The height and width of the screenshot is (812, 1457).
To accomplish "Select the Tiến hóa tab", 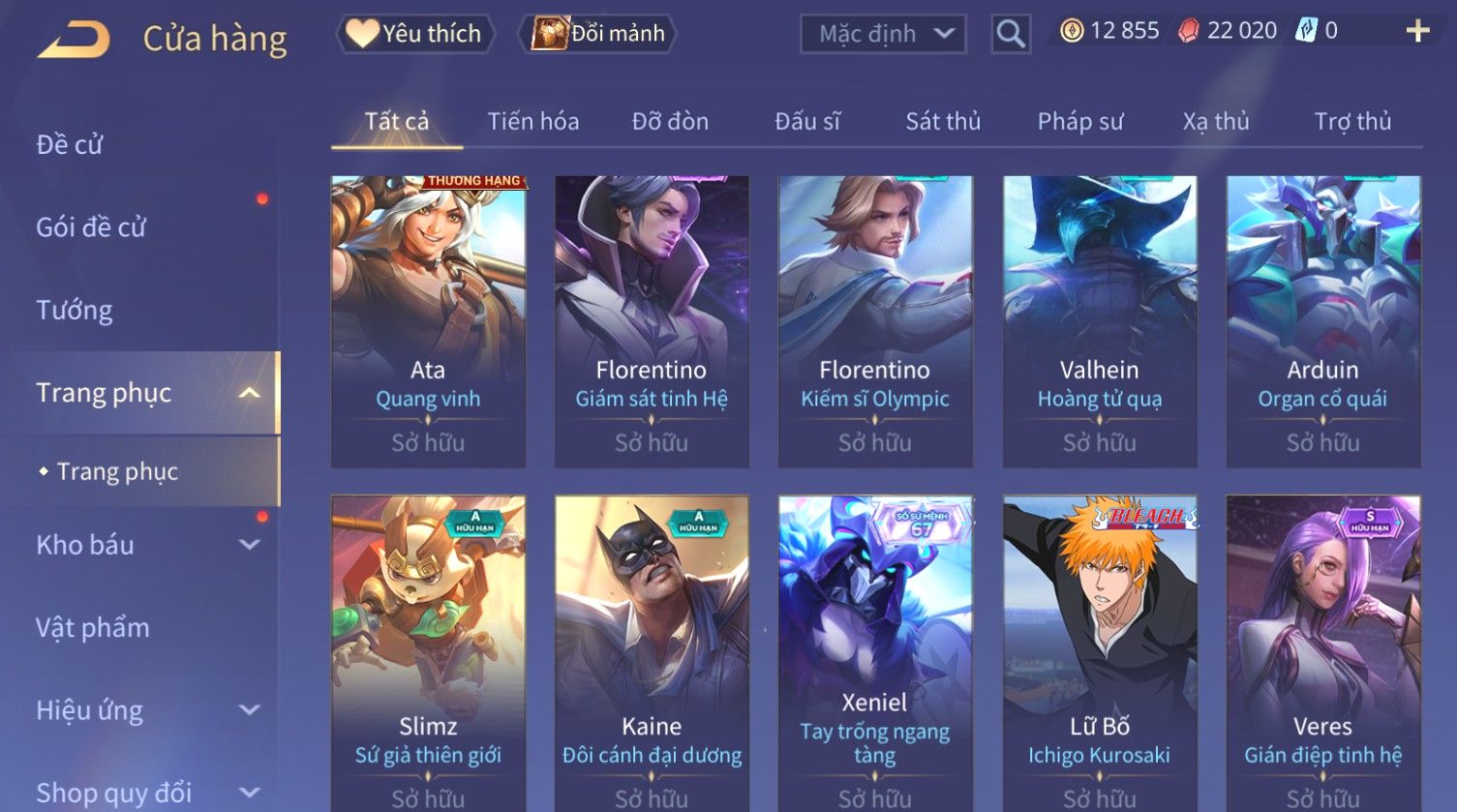I will tap(533, 121).
